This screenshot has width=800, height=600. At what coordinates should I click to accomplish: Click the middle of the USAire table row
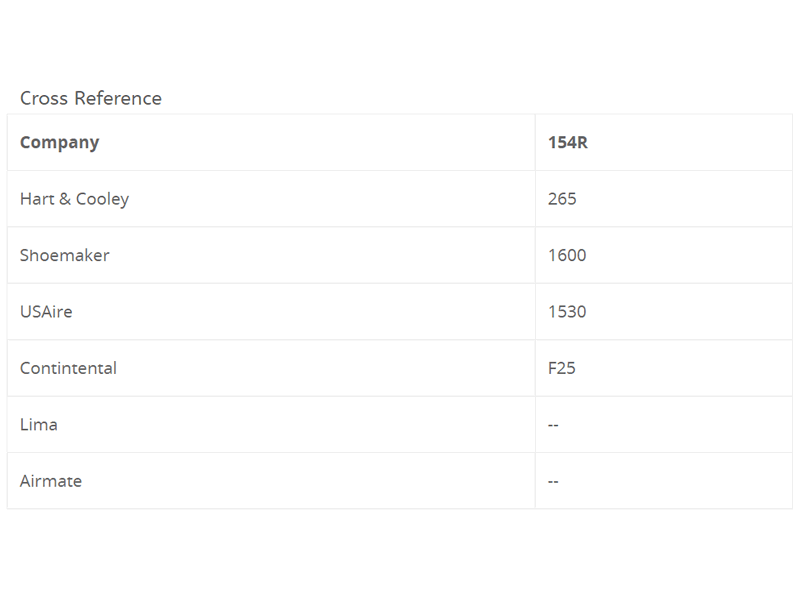pos(400,311)
